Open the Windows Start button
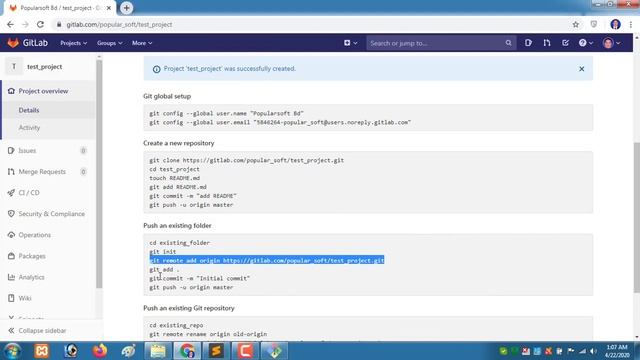This screenshot has width=640, height=360. (x=12, y=351)
